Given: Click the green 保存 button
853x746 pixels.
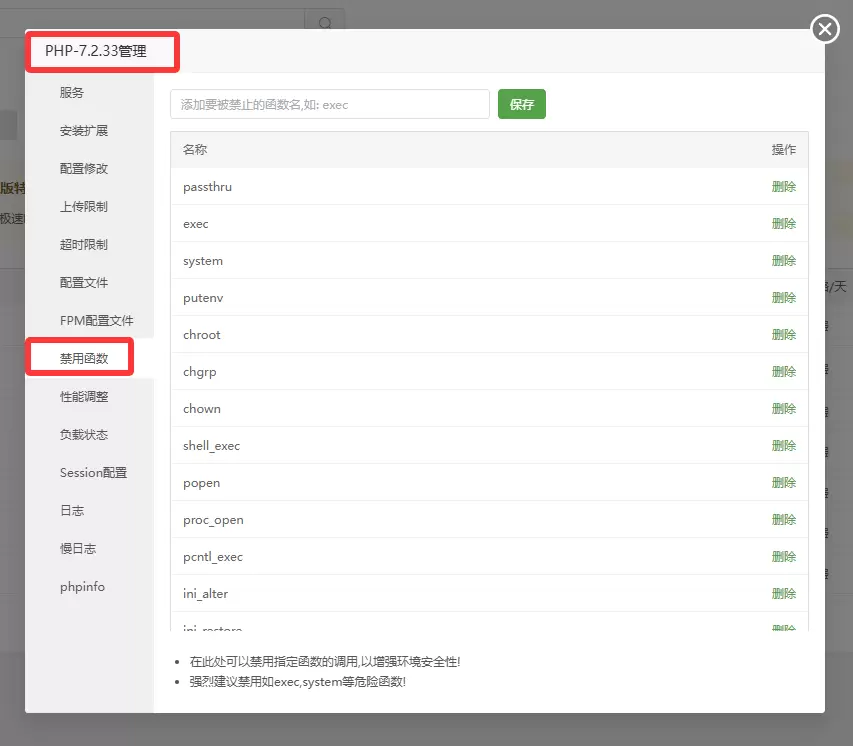Looking at the screenshot, I should [521, 104].
